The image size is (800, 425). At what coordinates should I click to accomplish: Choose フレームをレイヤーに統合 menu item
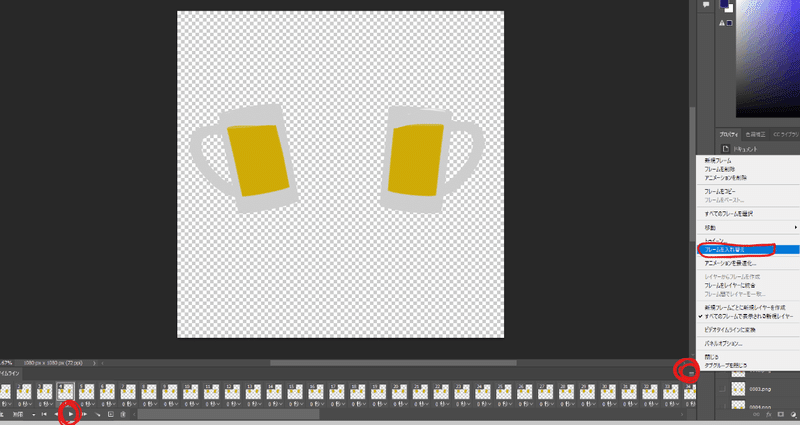click(x=730, y=285)
